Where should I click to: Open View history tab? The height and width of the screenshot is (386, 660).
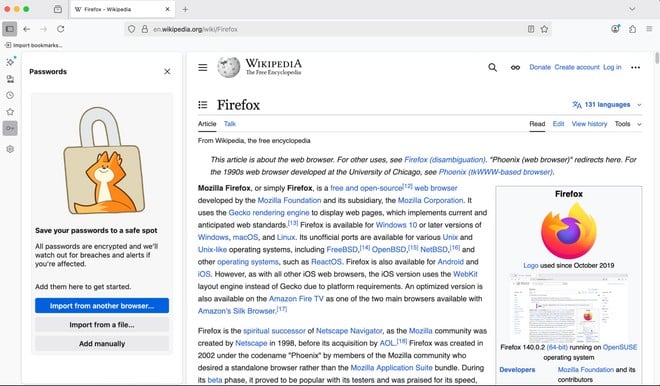click(x=589, y=124)
